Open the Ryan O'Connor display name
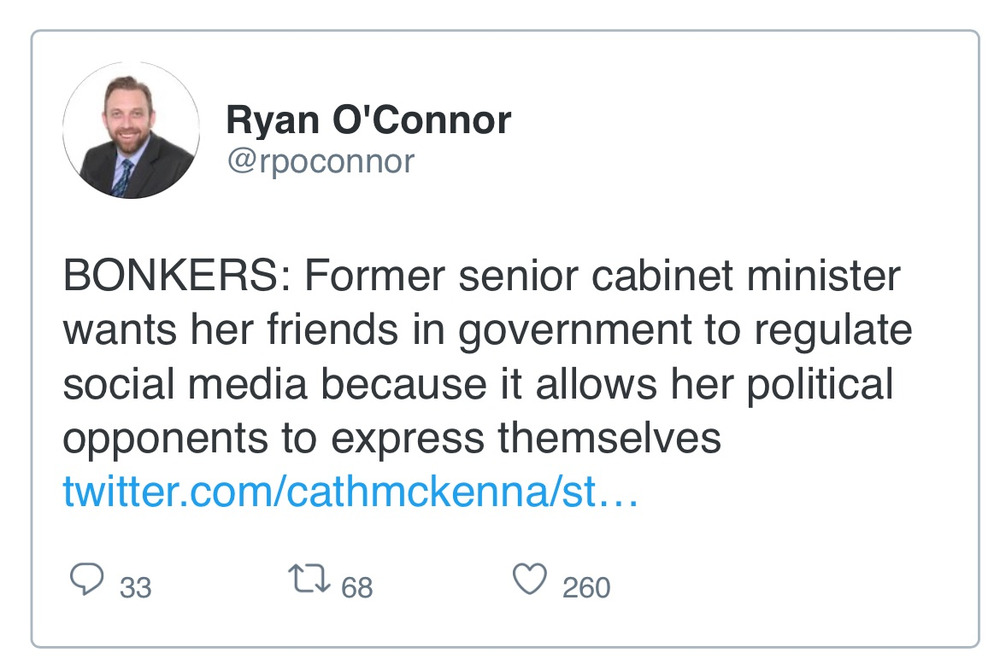The width and height of the screenshot is (1000, 670). tap(368, 120)
